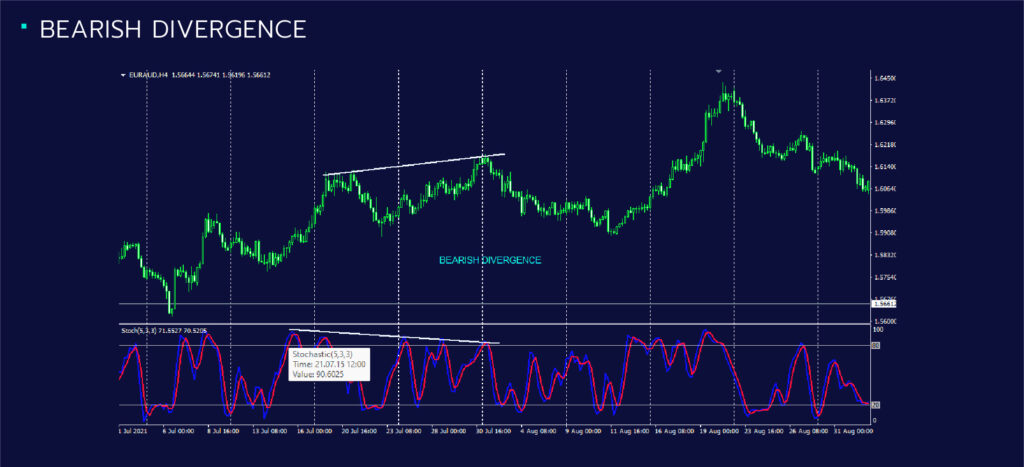This screenshot has width=1024, height=467.
Task: Select the descending trendline on the stochastic
Action: click(x=393, y=336)
